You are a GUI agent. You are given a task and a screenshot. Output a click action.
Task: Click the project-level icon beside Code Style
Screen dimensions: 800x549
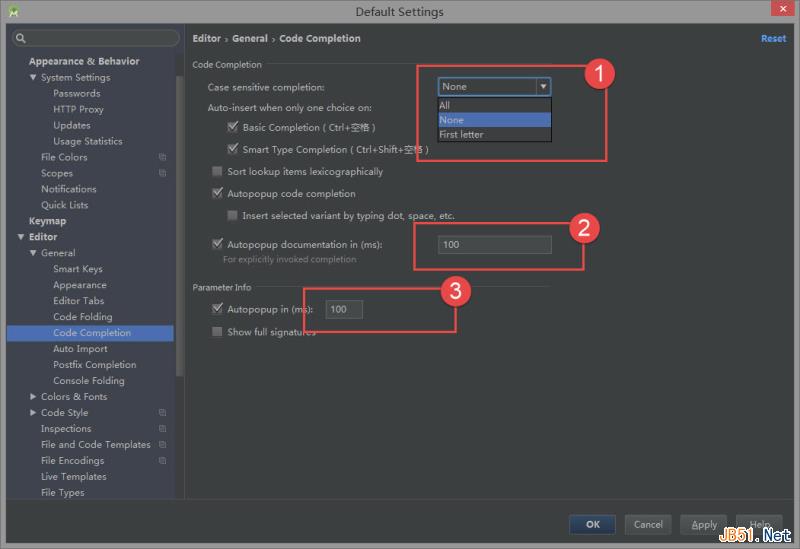click(x=162, y=412)
